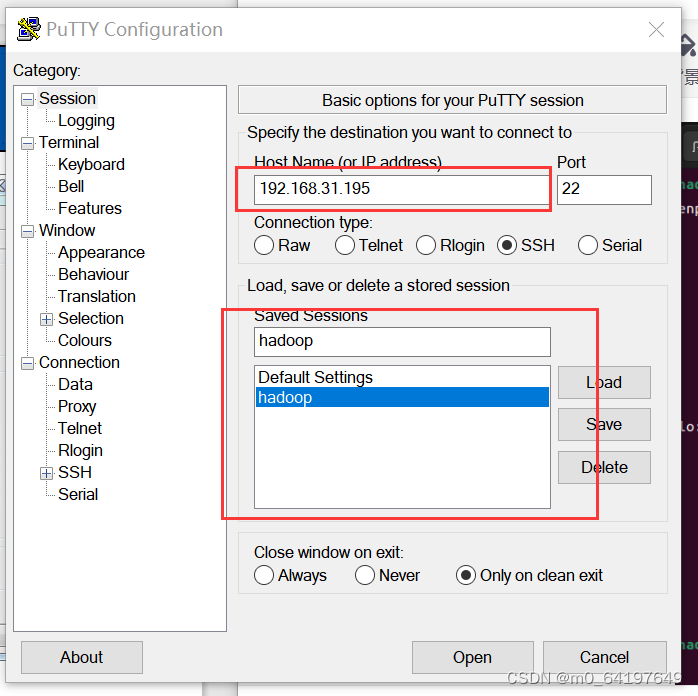Open the Connection category
Viewport: 698px width, 696px height.
click(x=79, y=363)
